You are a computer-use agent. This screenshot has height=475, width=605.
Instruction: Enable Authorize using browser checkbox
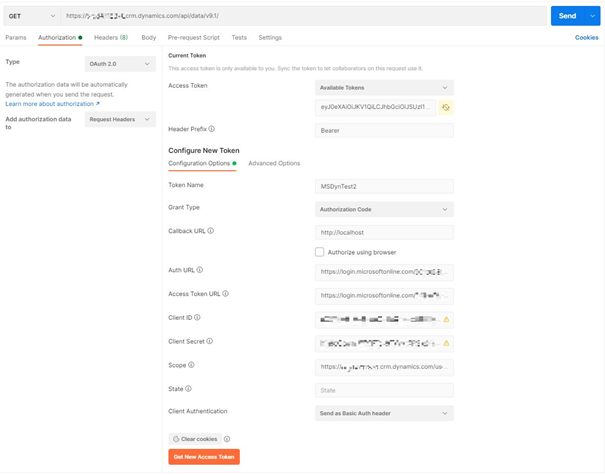[x=320, y=252]
